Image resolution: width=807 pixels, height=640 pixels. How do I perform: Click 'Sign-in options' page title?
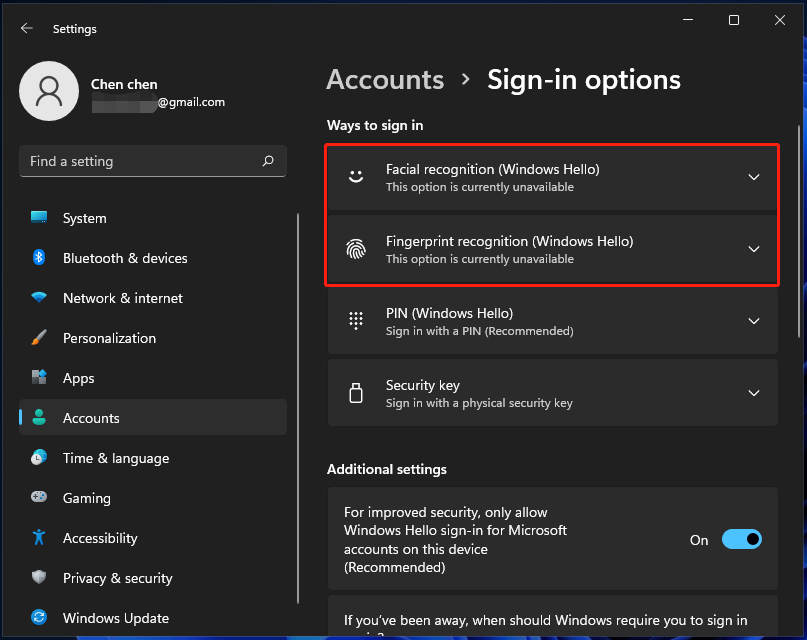pyautogui.click(x=584, y=80)
